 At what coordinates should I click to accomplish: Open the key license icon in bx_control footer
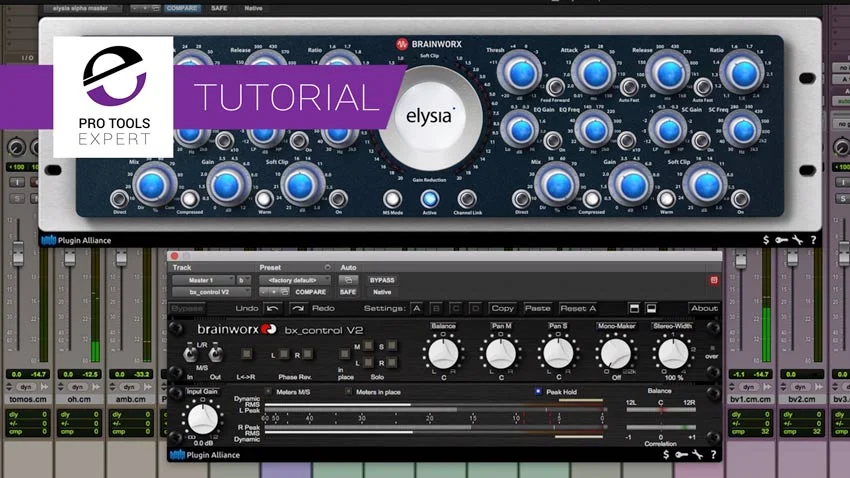681,455
